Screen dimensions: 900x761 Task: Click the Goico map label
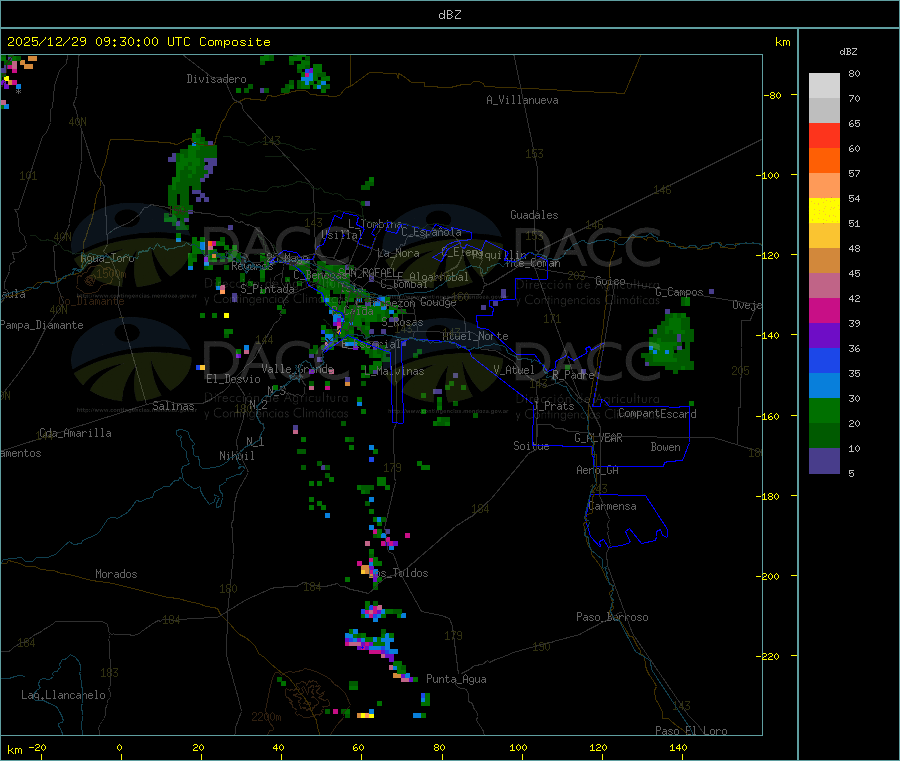pyautogui.click(x=610, y=281)
